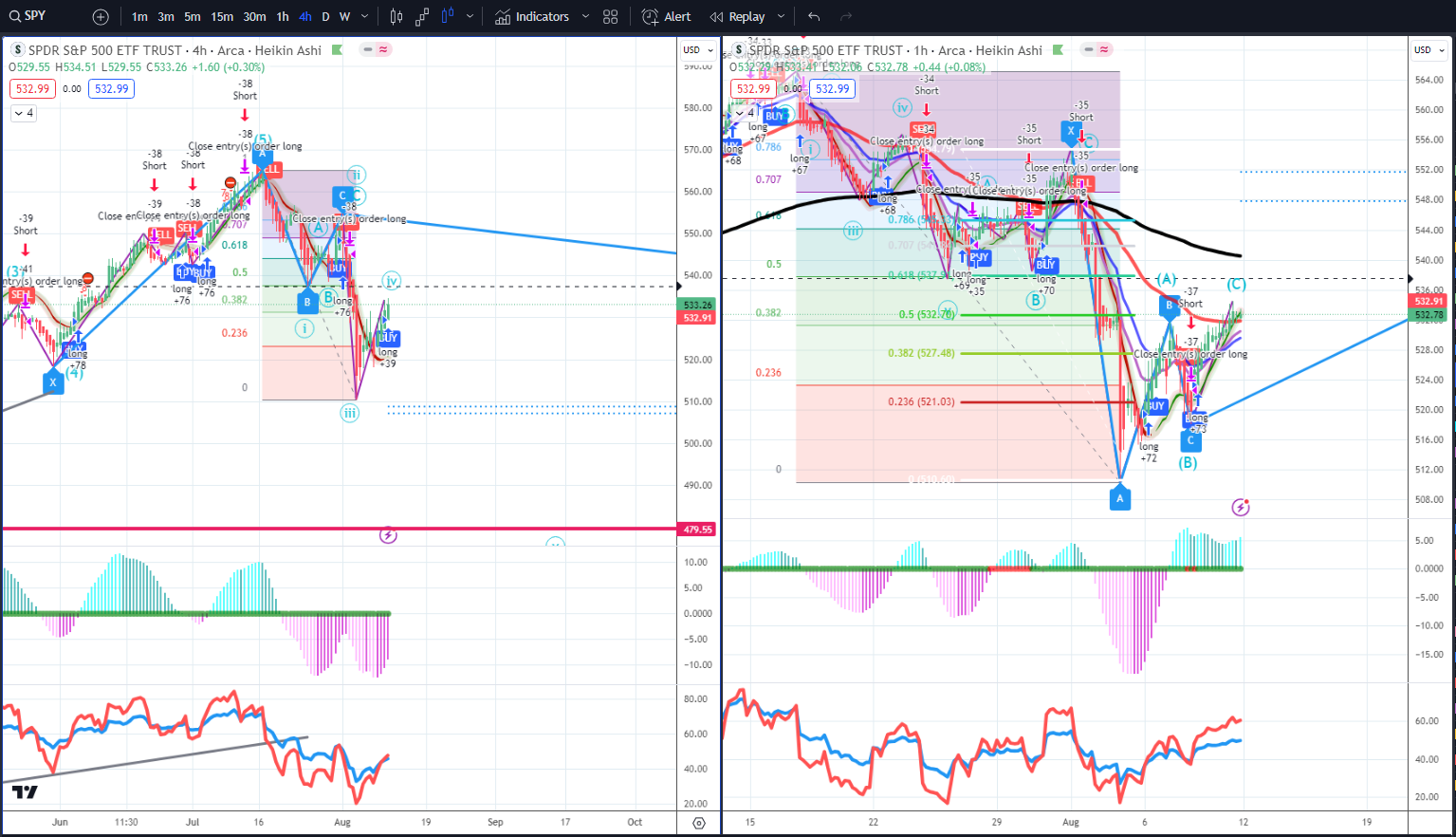Select the blue C marker on 1h chart
This screenshot has width=1456, height=837.
point(1190,440)
